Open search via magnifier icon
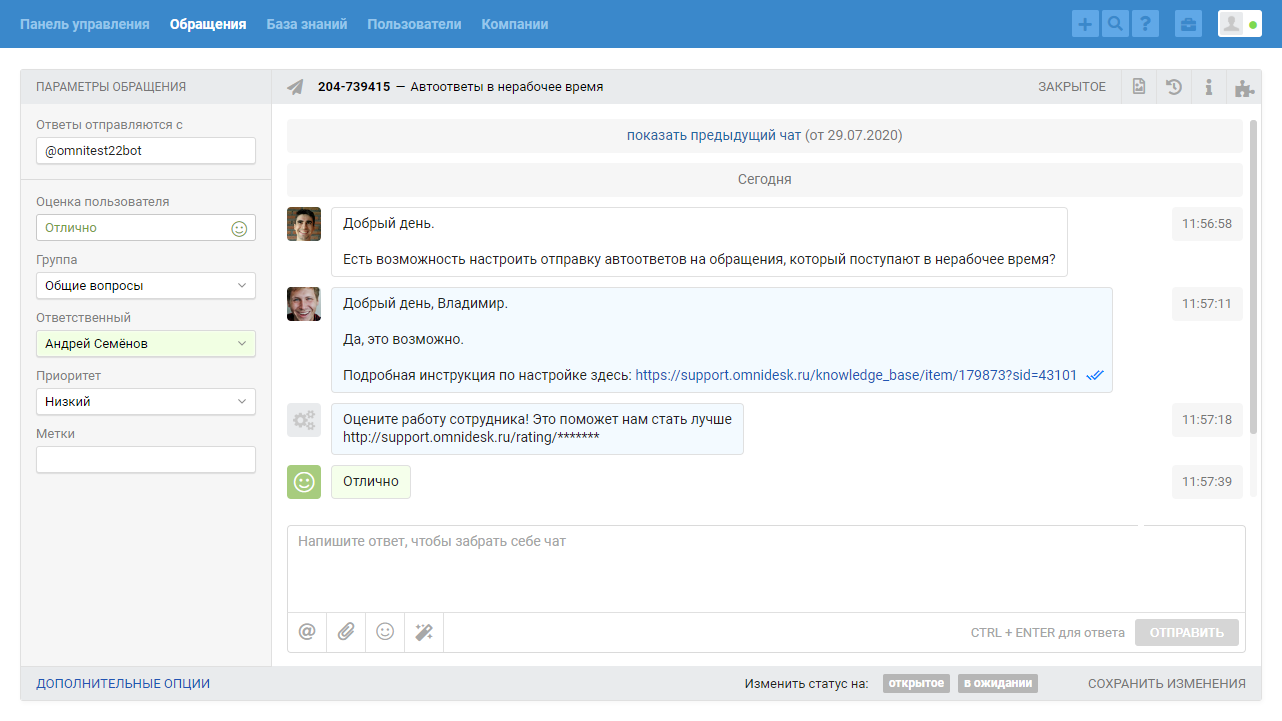The height and width of the screenshot is (721, 1282). tap(1114, 24)
